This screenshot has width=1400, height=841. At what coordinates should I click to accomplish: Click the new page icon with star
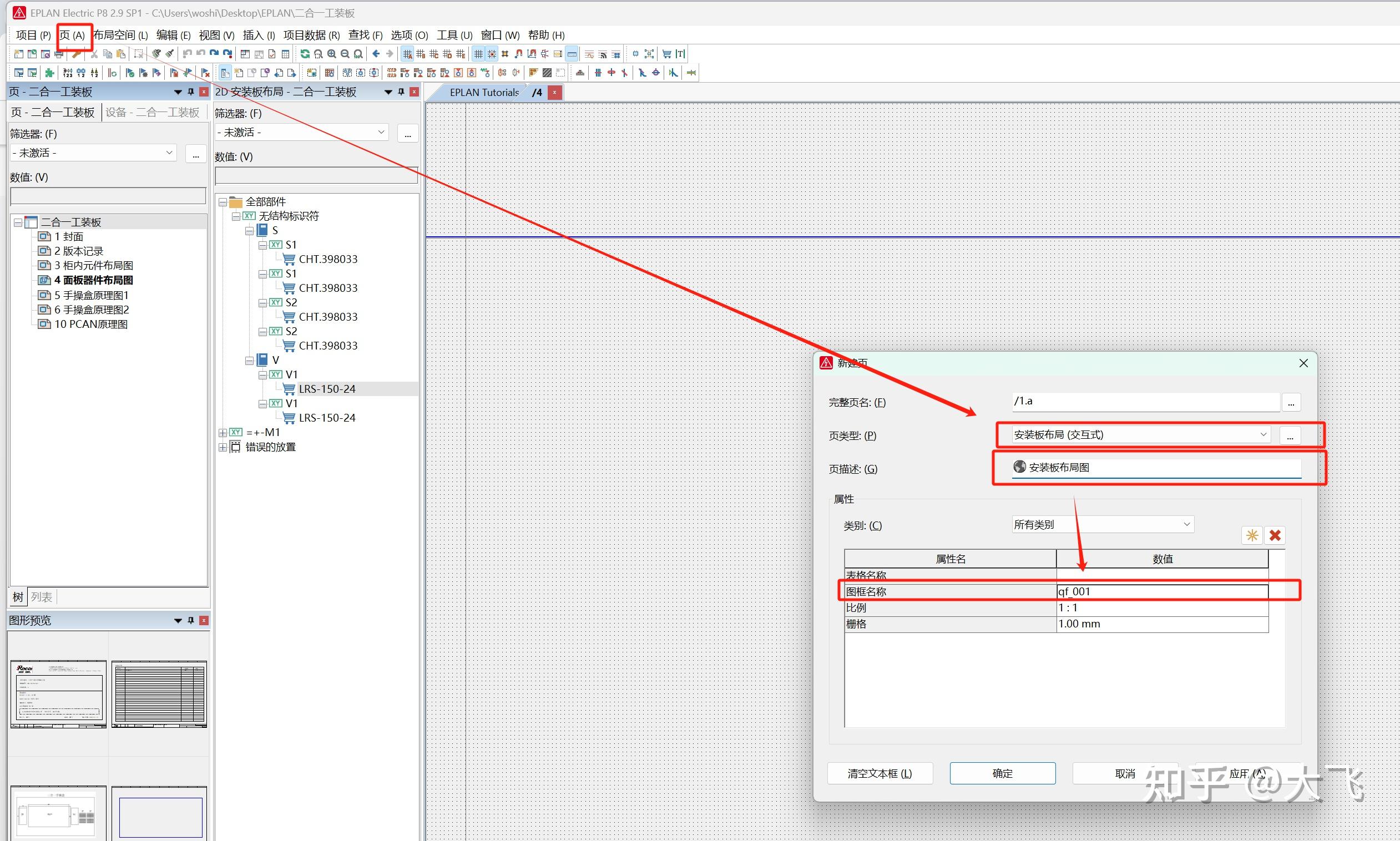click(239, 73)
